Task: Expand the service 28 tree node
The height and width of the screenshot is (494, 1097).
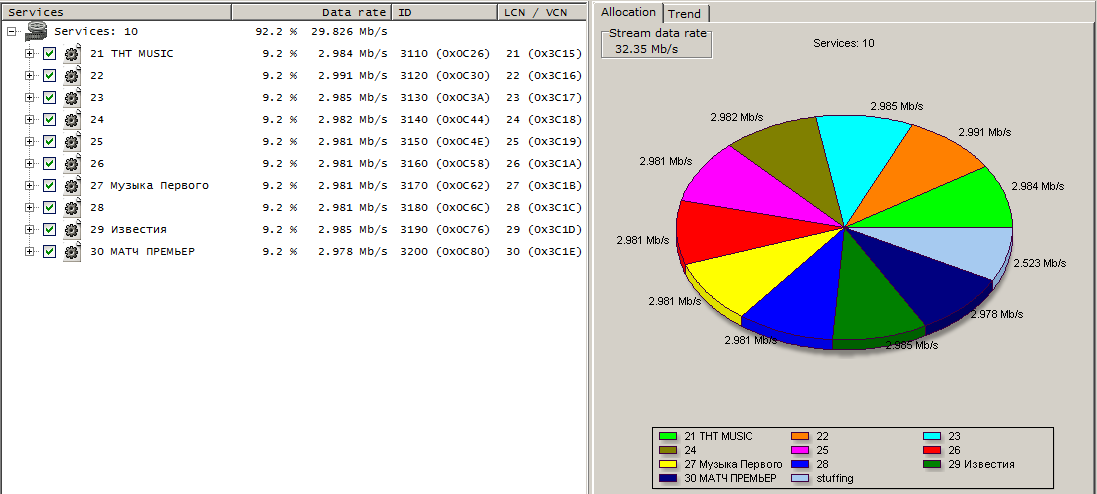Action: tap(29, 207)
